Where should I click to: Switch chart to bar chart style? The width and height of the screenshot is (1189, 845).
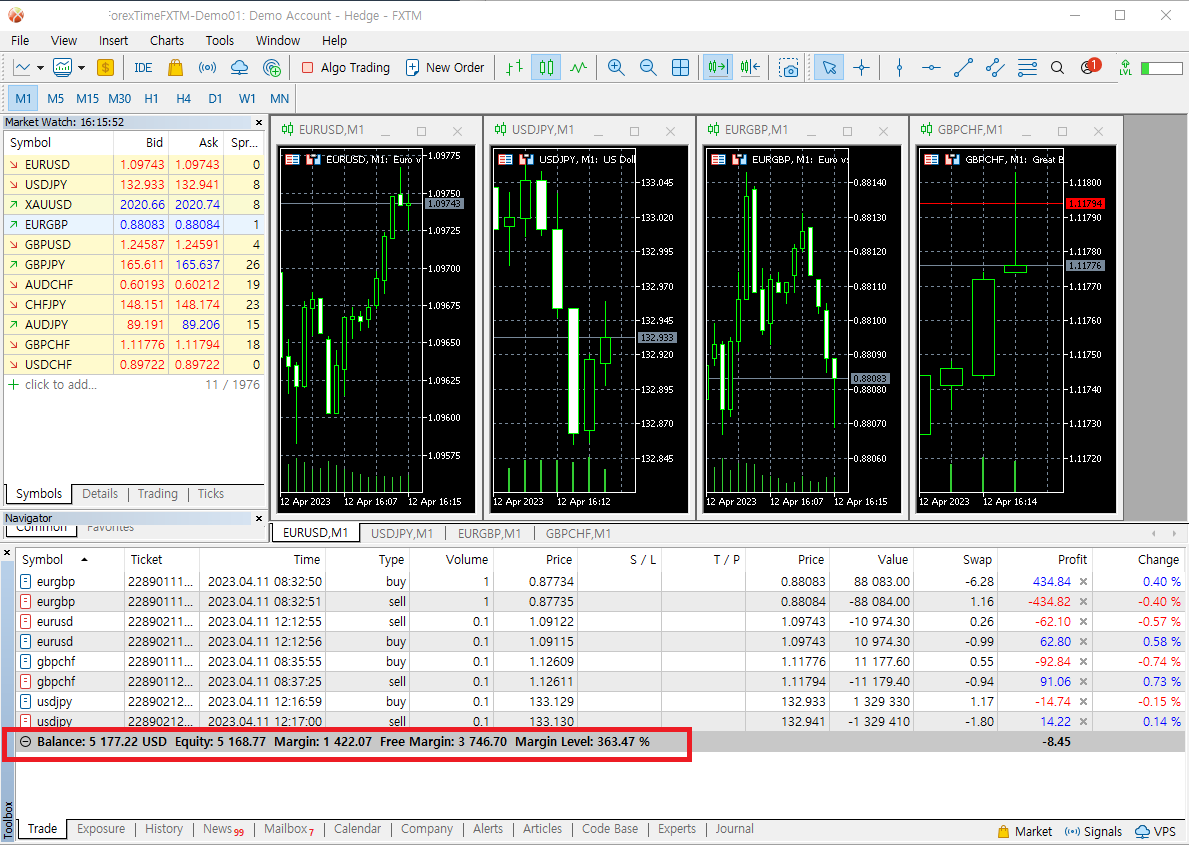click(x=514, y=68)
